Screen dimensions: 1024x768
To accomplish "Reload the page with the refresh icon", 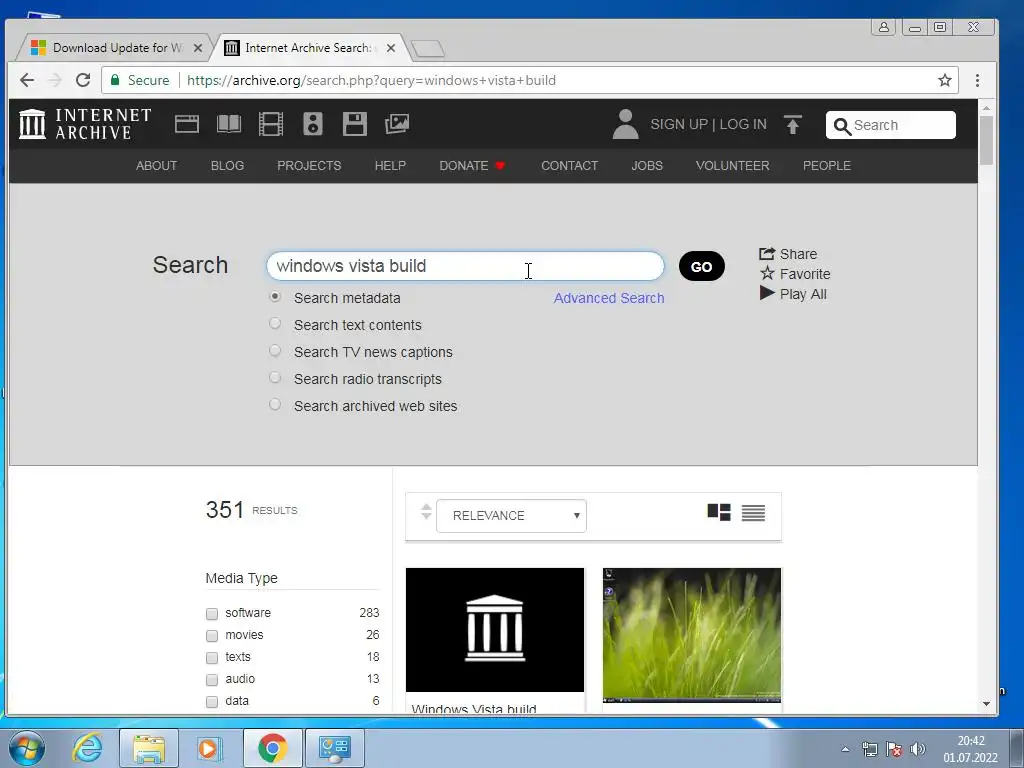I will [83, 80].
